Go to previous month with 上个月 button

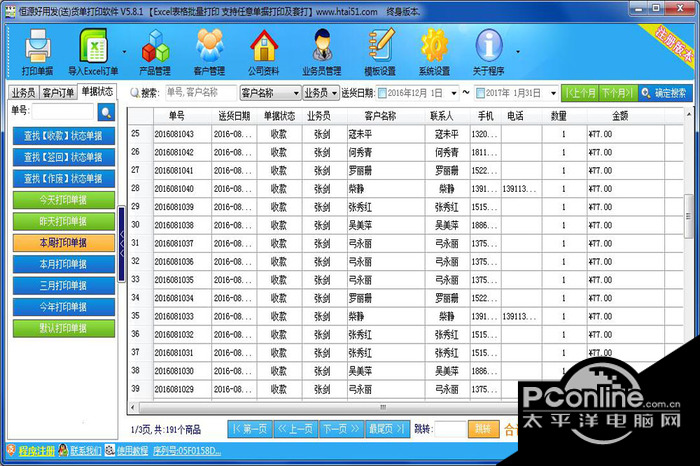[580, 93]
